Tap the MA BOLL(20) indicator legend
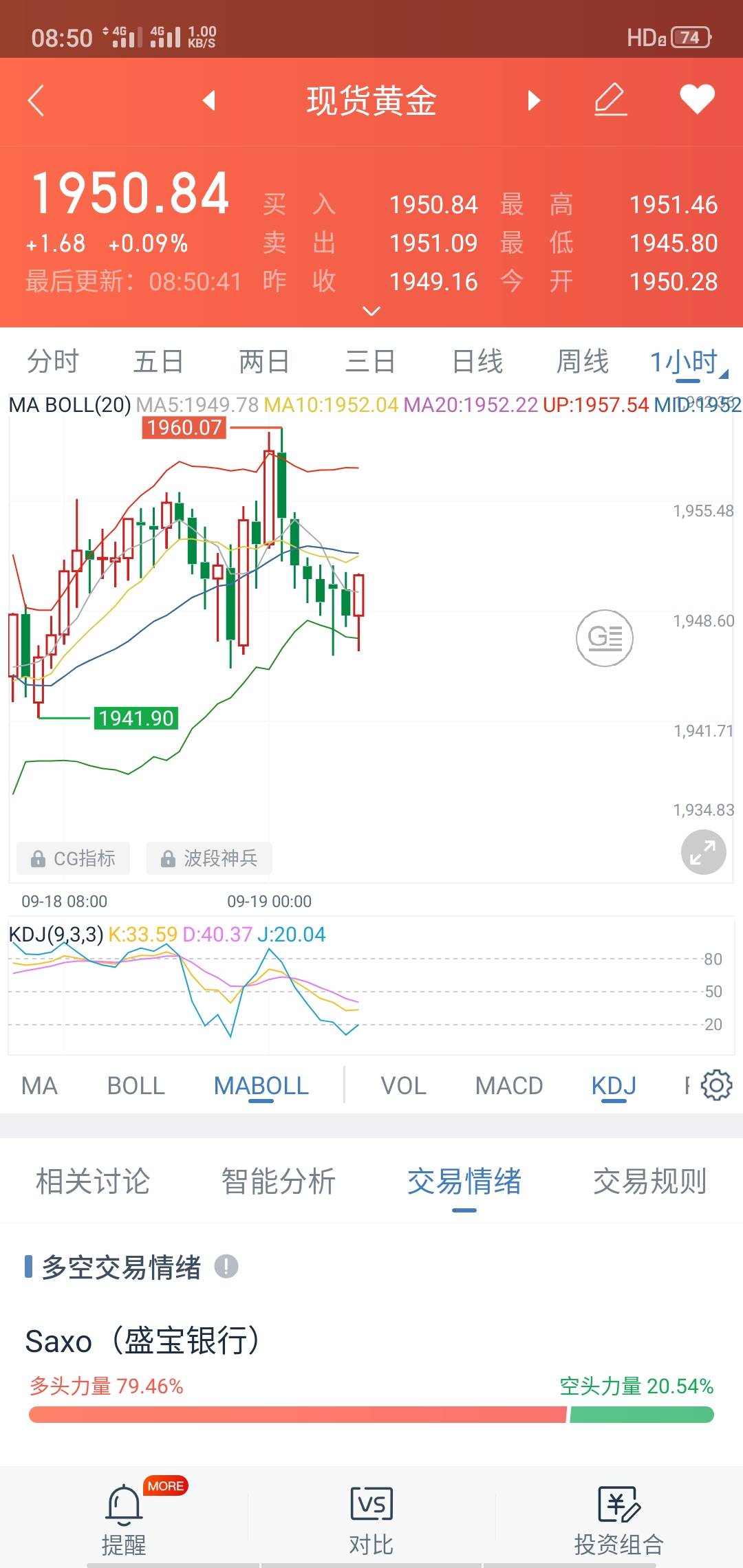Viewport: 743px width, 1568px height. 69,404
